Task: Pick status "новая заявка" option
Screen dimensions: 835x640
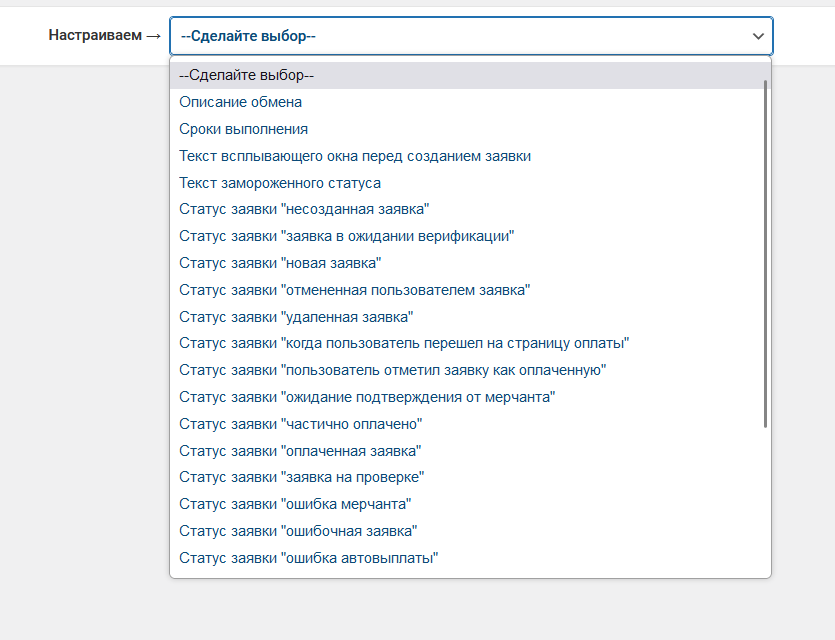Action: click(280, 263)
